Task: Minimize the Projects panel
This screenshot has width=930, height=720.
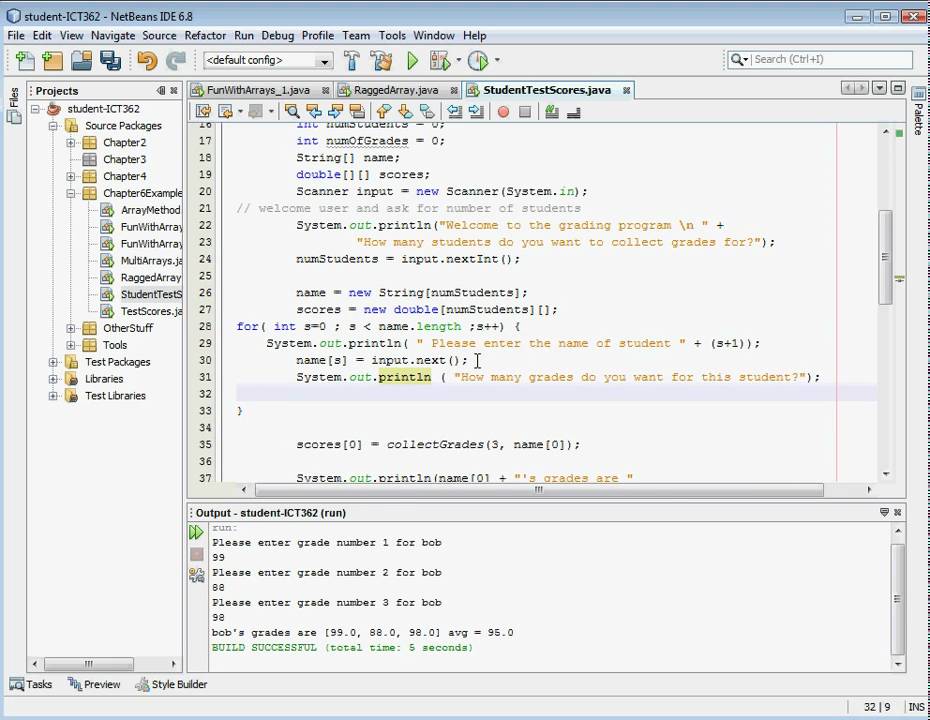Action: pos(161,91)
